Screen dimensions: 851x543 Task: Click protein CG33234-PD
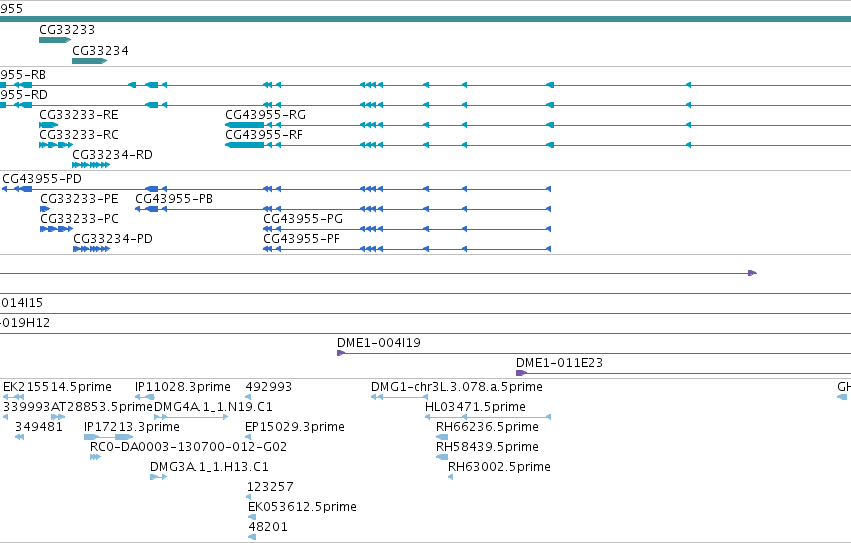[x=113, y=239]
